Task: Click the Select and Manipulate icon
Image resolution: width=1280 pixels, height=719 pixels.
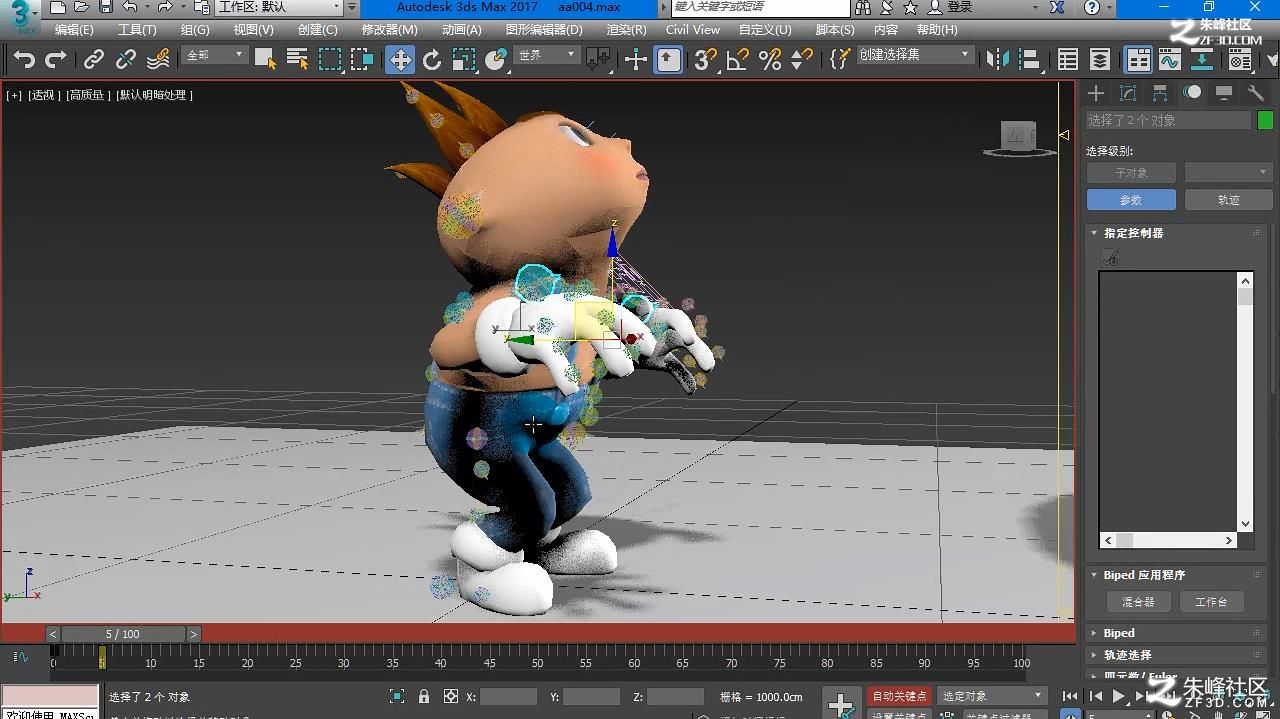Action: (636, 60)
